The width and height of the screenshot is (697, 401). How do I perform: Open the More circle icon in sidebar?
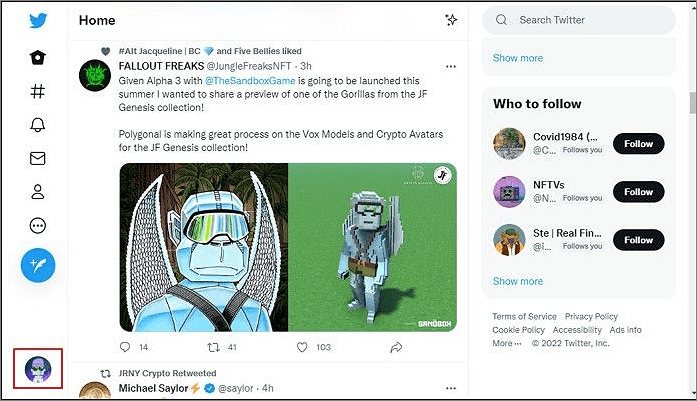tap(38, 226)
